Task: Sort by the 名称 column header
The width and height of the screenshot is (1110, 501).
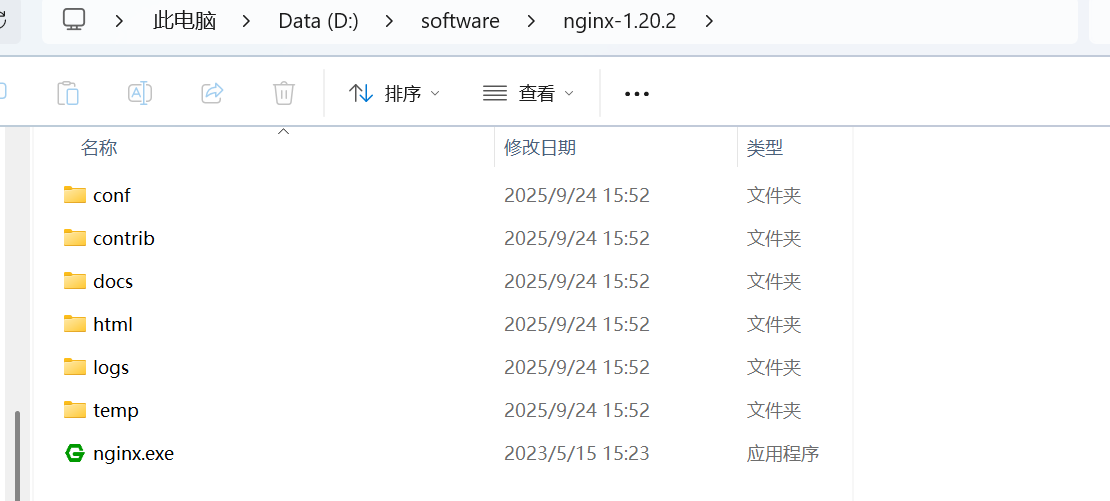Action: point(98,148)
